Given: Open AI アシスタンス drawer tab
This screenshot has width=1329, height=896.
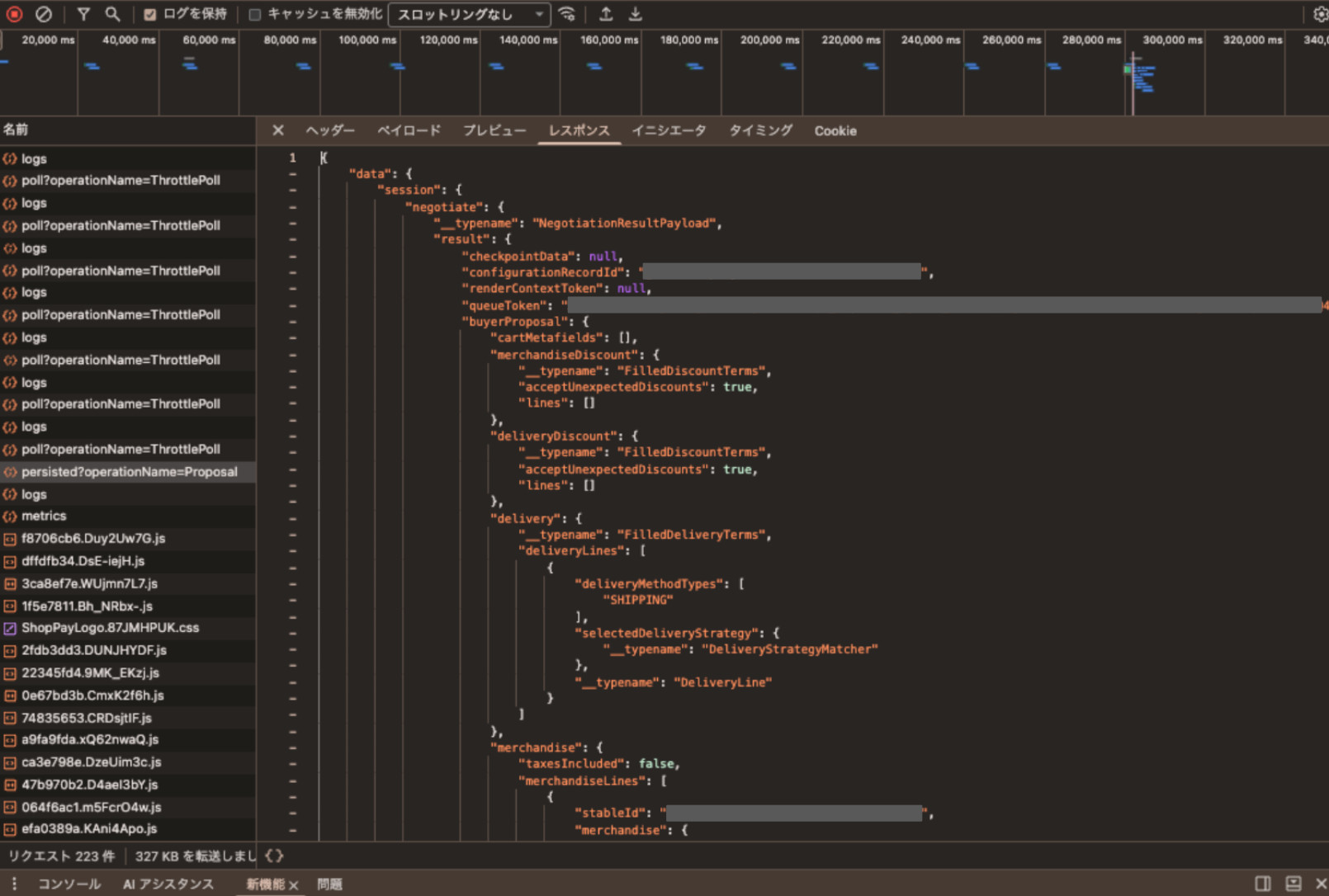Looking at the screenshot, I should pyautogui.click(x=168, y=884).
